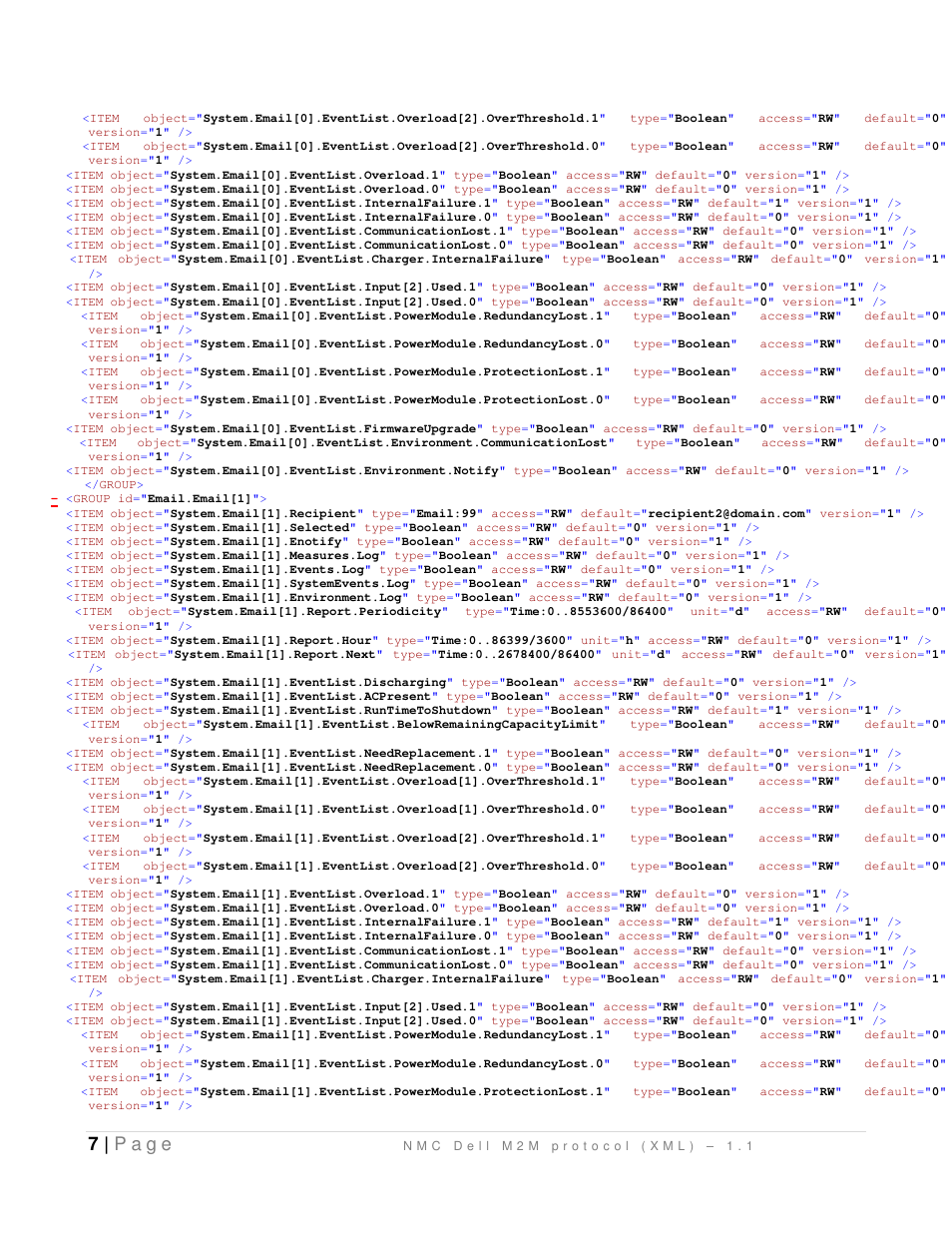The image size is (952, 1233).
Task: Click the page number 7 footer
Action: click(93, 1144)
